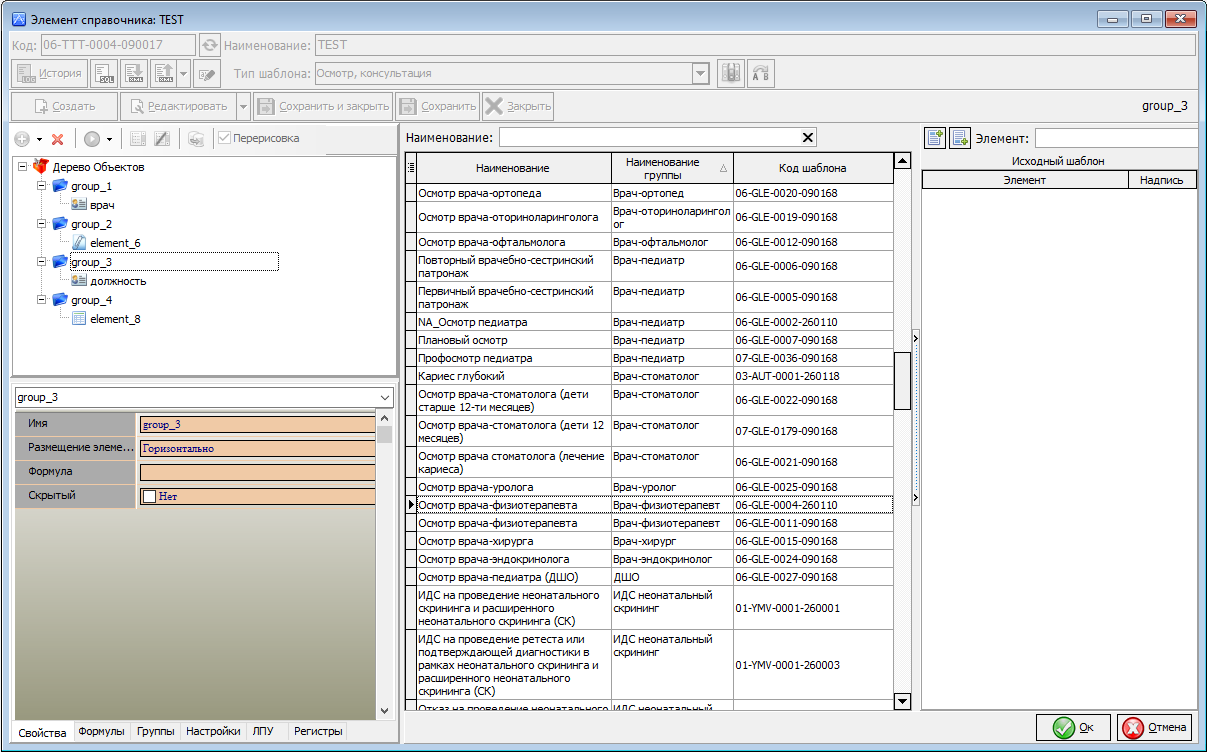This screenshot has height=752, width=1207.
Task: Collapse the group_1 tree node
Action: pyautogui.click(x=42, y=186)
